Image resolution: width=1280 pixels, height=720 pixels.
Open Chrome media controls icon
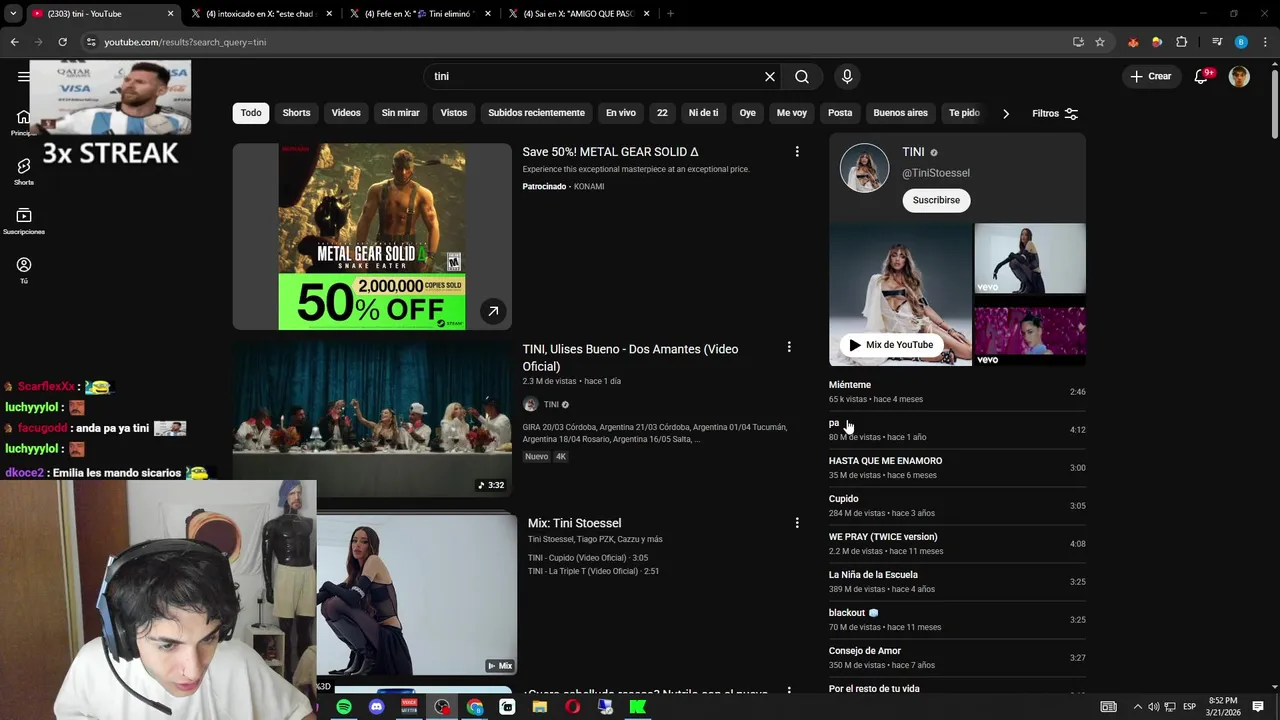coord(1217,42)
